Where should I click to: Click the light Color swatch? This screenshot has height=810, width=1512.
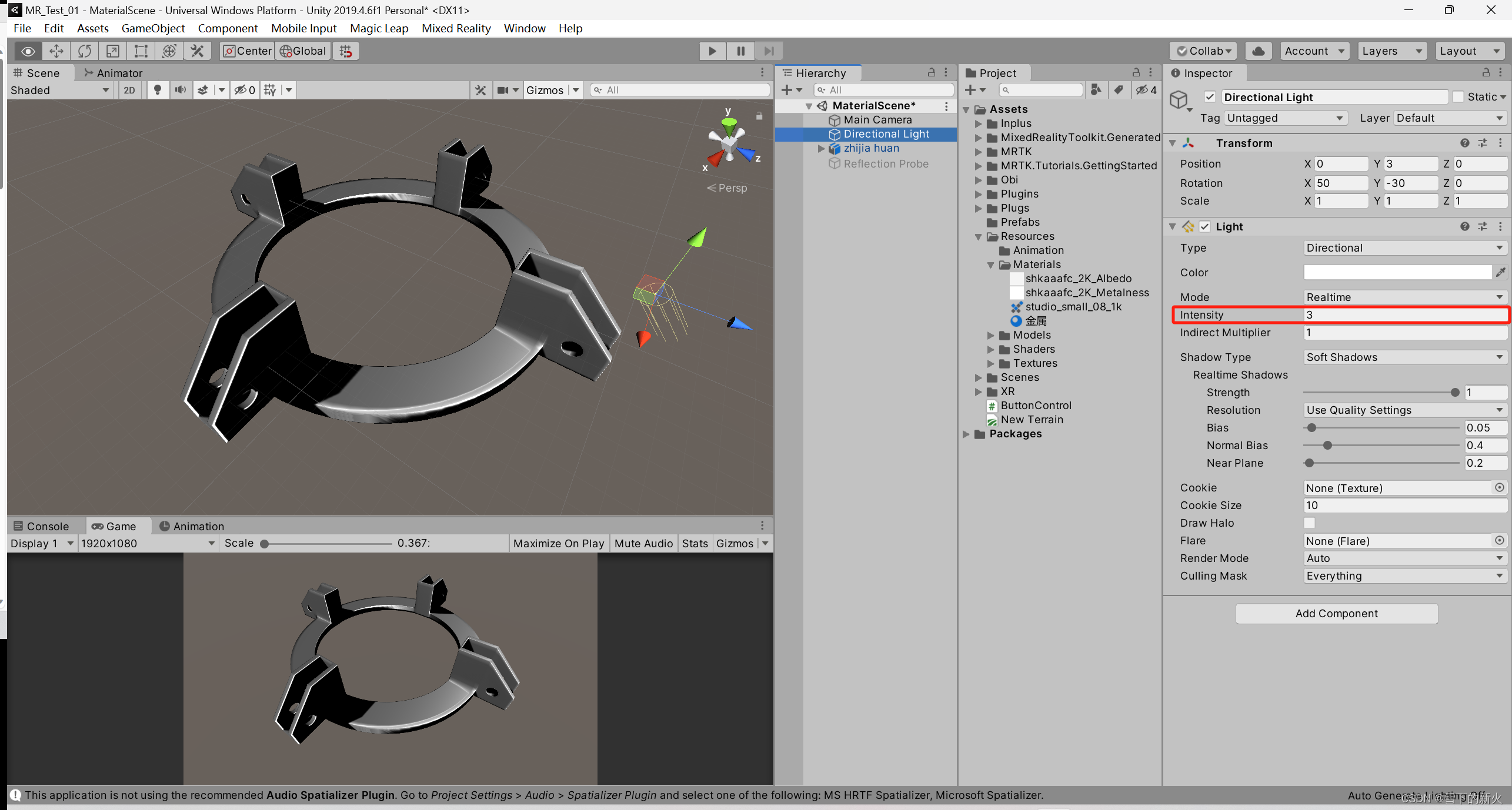1397,273
